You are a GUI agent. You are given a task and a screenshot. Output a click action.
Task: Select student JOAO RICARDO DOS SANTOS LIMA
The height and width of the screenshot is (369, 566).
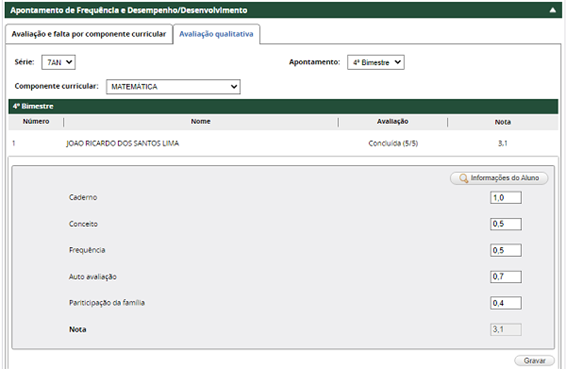pyautogui.click(x=122, y=143)
